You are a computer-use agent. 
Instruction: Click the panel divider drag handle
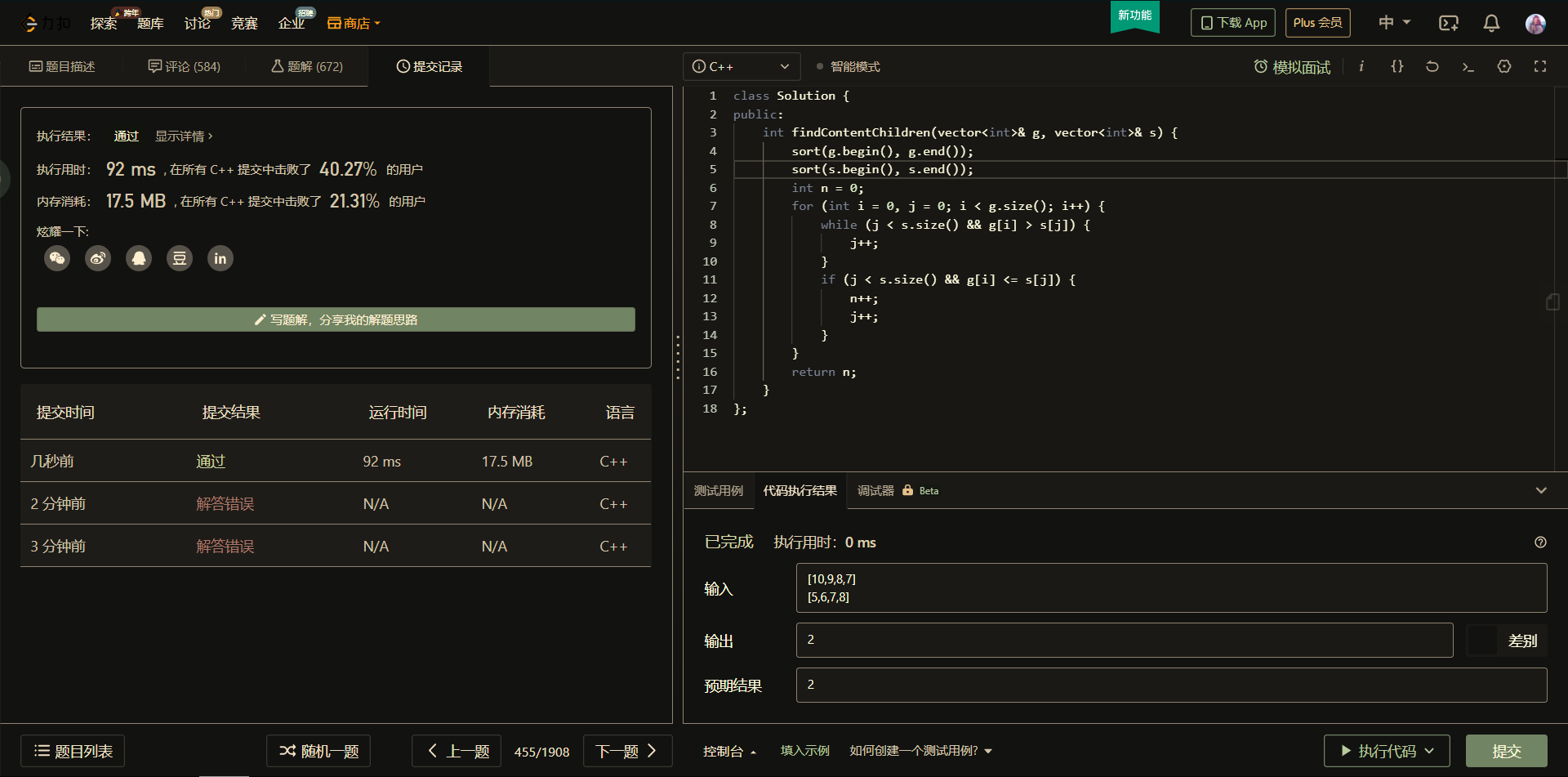[x=678, y=357]
